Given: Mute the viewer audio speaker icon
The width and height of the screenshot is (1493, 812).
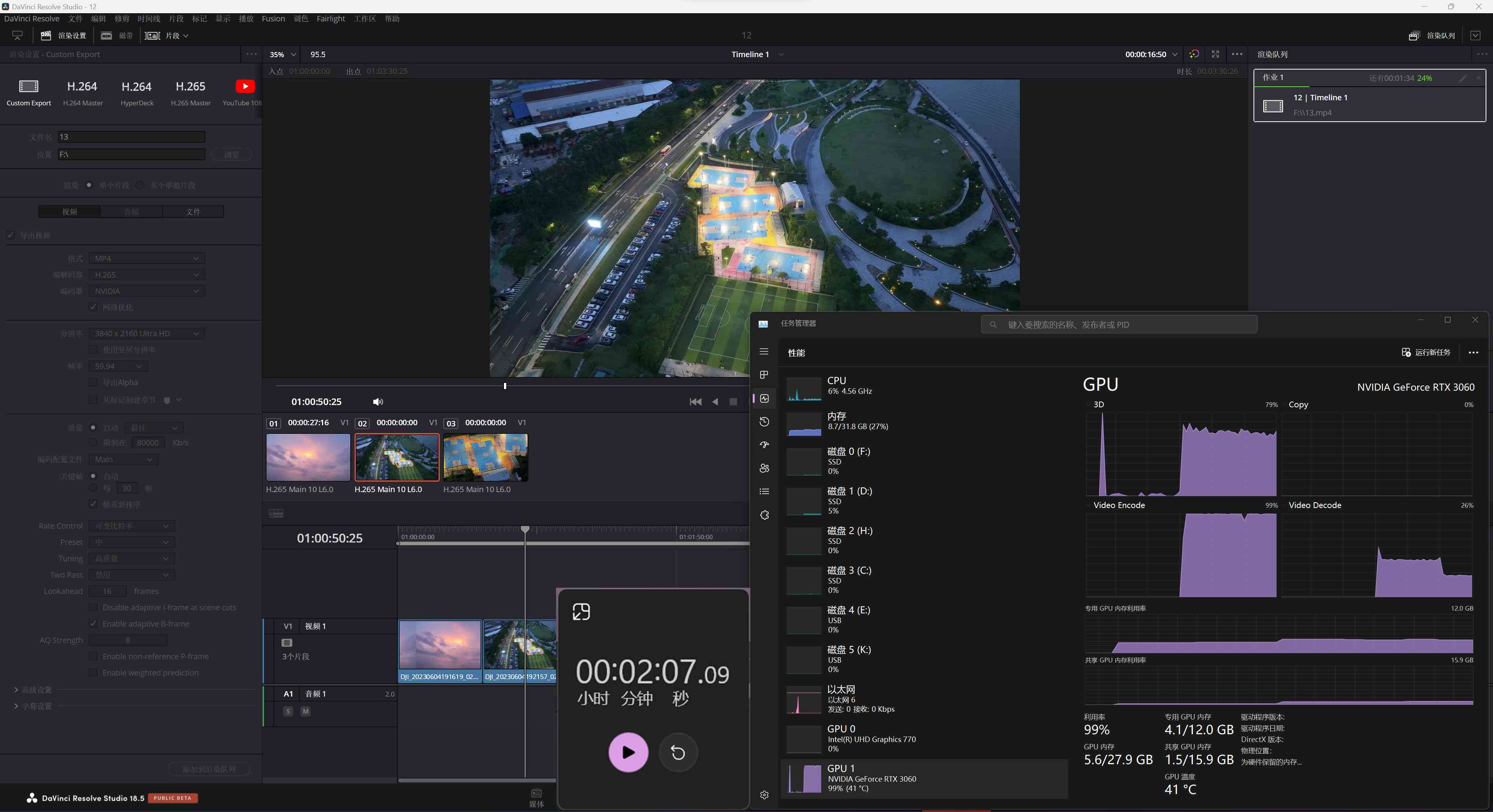Looking at the screenshot, I should (x=378, y=402).
